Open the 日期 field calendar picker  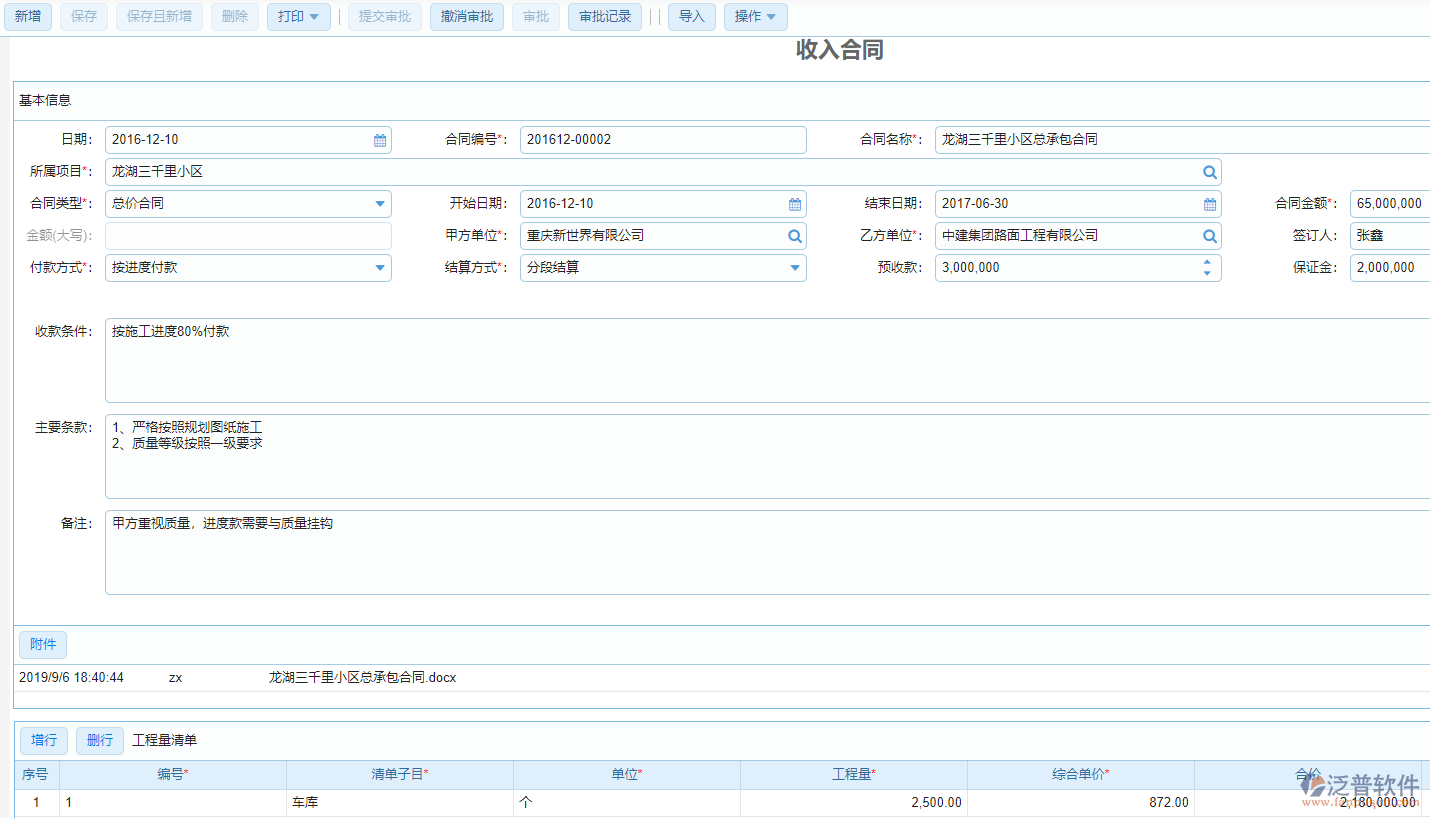click(379, 139)
